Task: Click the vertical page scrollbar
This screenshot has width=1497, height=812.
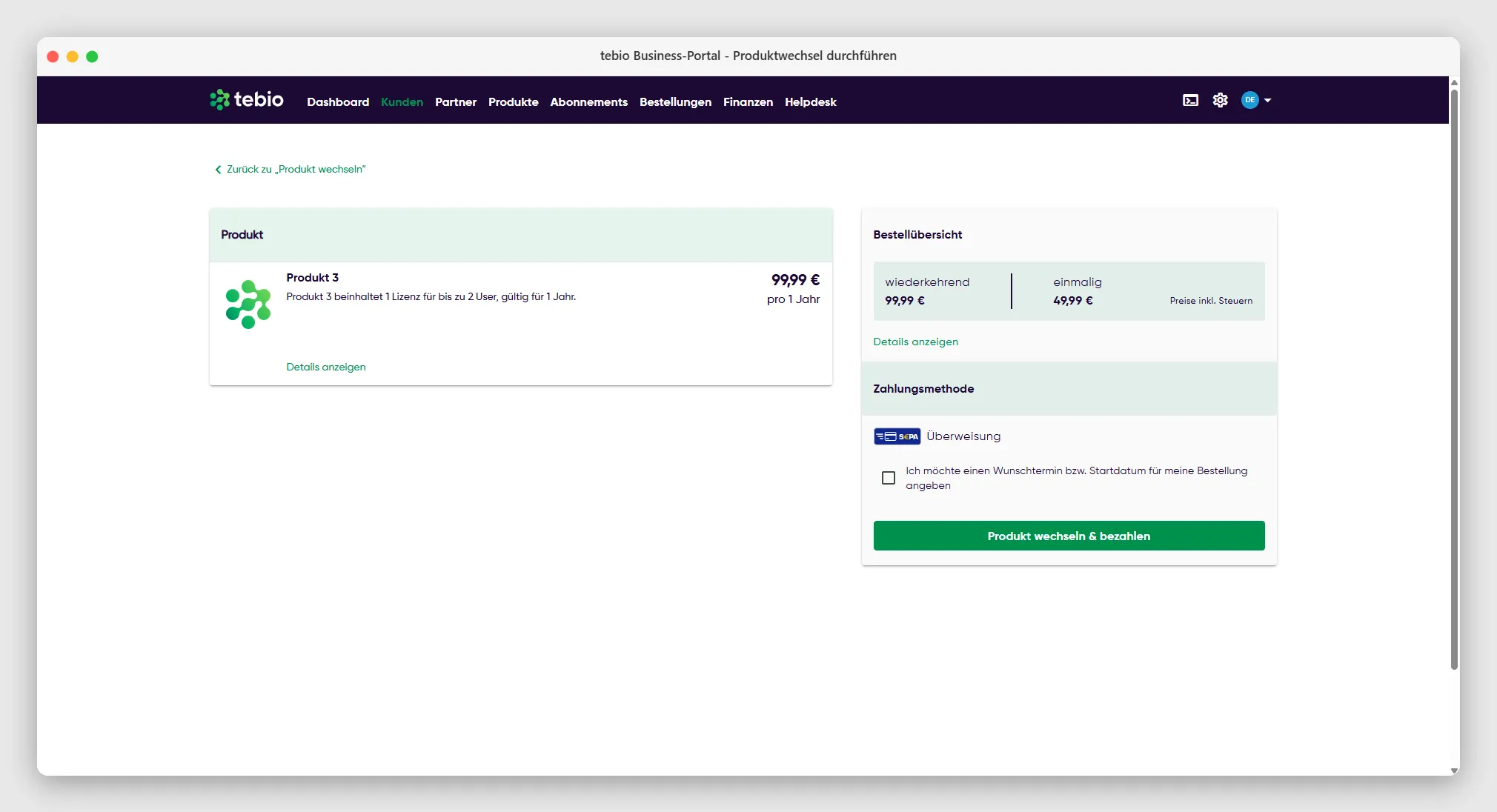Action: tap(1454, 379)
